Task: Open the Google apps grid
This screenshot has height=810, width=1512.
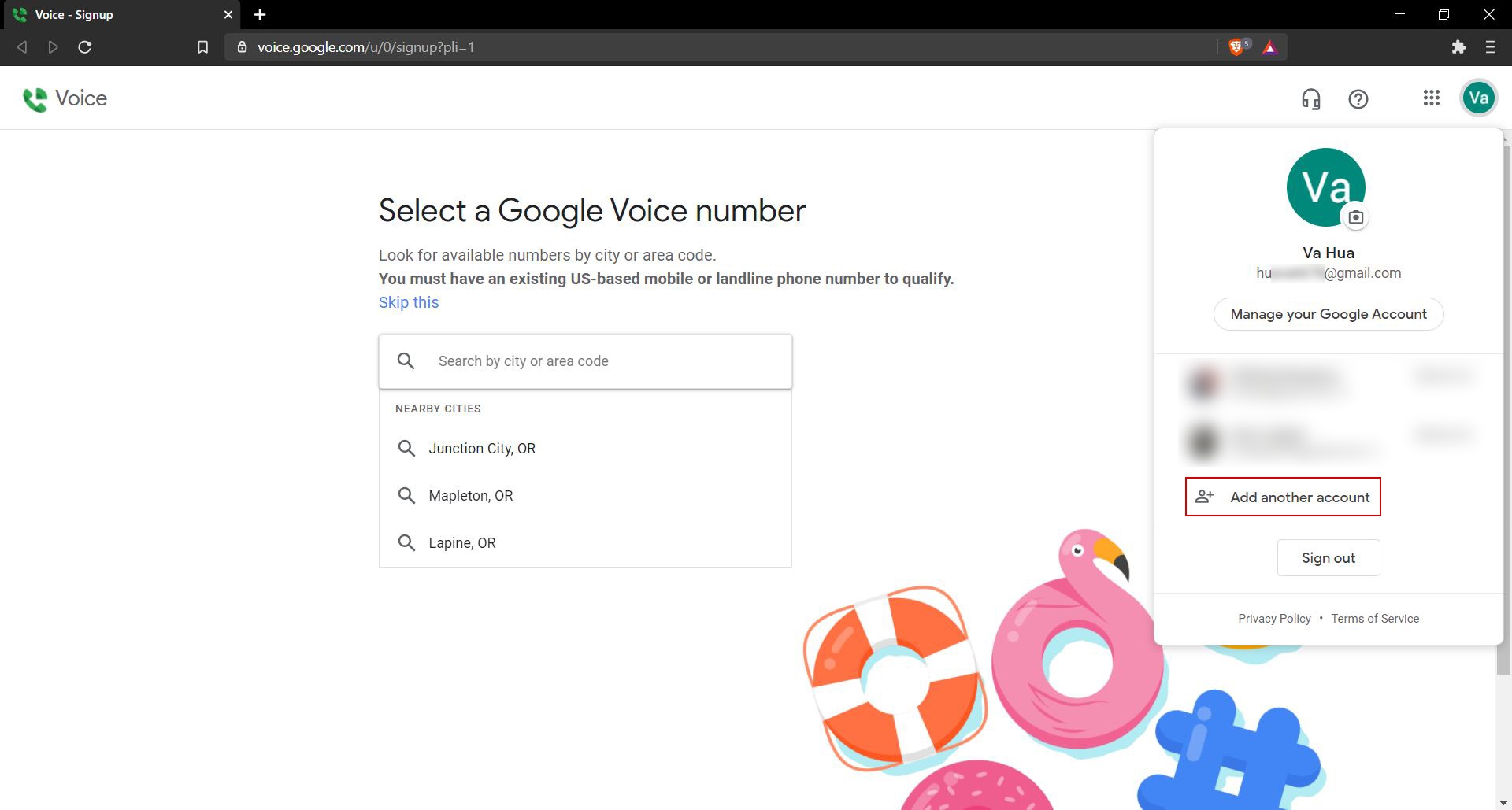Action: point(1432,98)
